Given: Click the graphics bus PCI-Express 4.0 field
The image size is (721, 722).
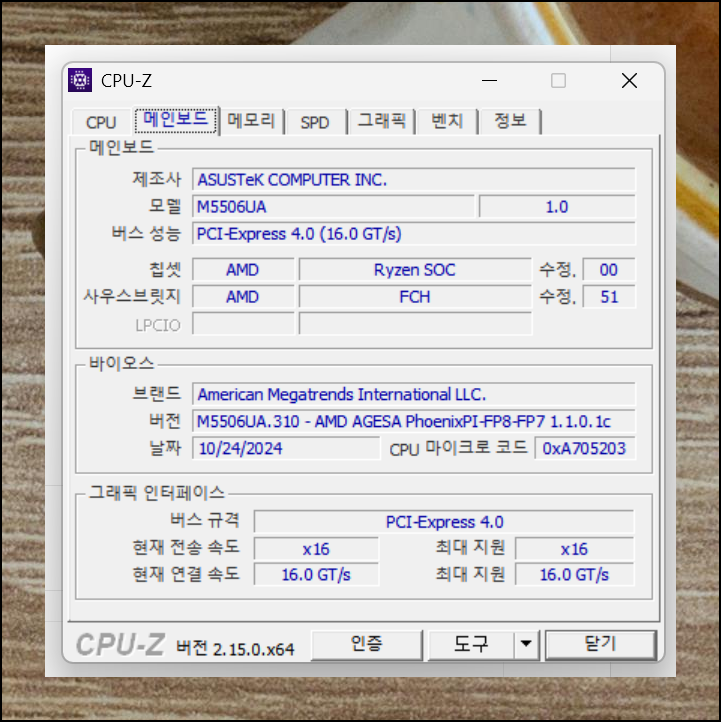Looking at the screenshot, I should [x=444, y=522].
